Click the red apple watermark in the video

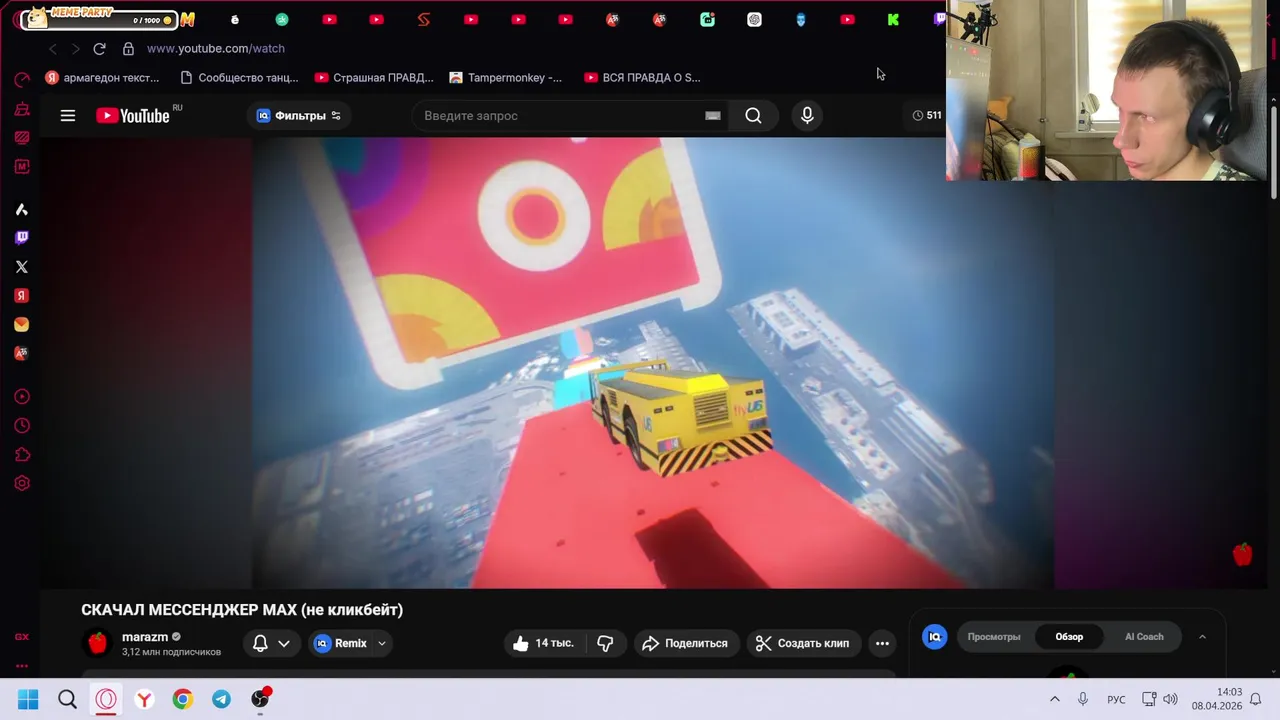point(1242,553)
